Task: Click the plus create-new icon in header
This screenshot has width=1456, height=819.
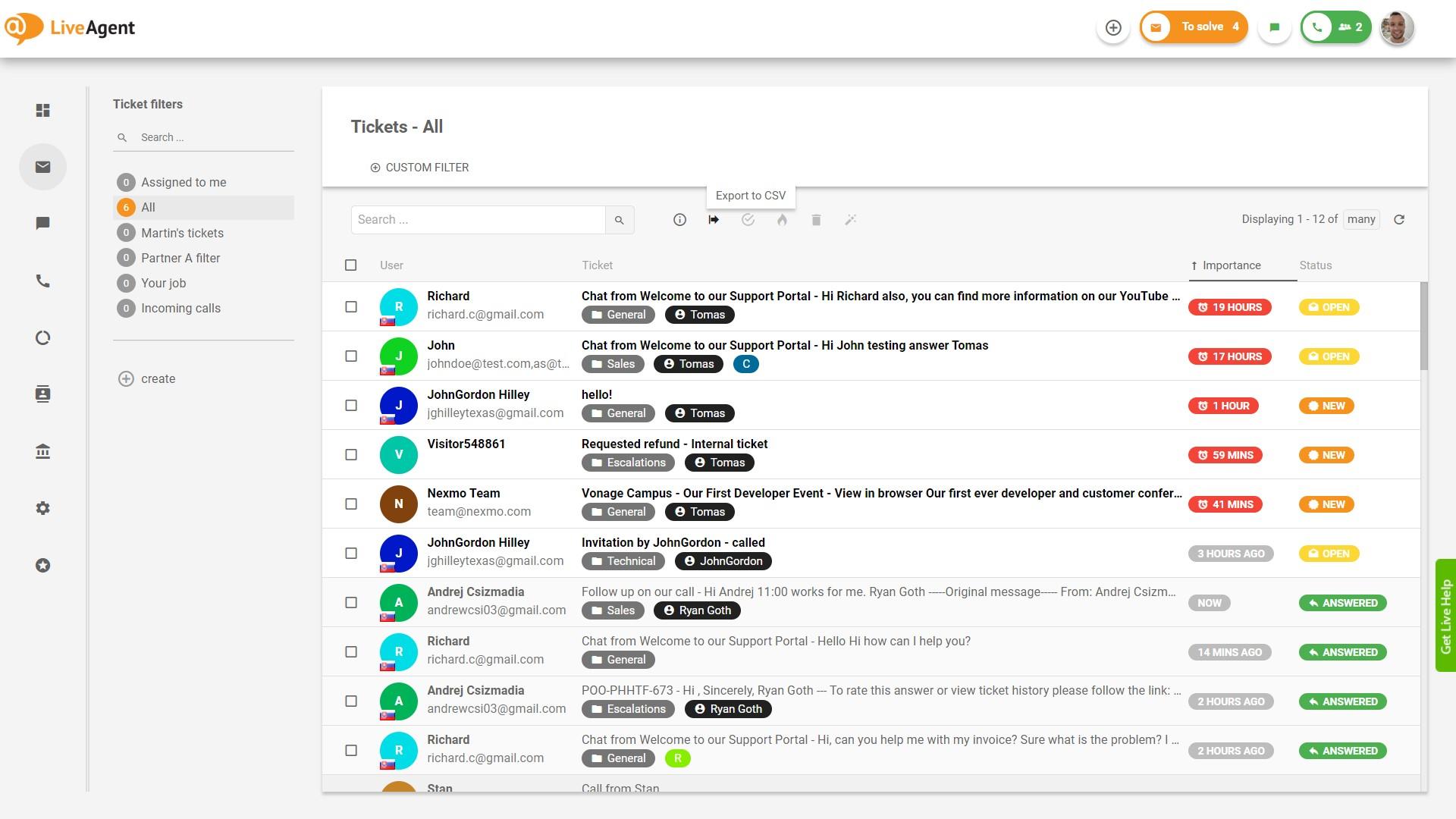Action: click(x=1113, y=28)
